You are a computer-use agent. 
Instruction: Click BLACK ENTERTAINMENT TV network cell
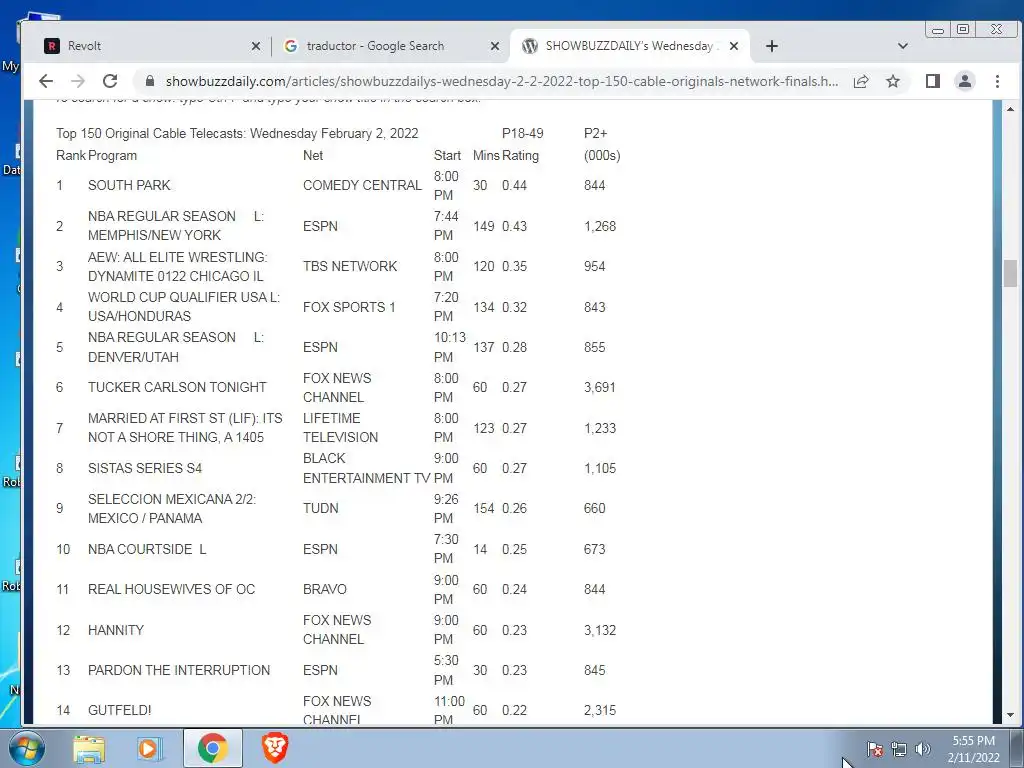[366, 468]
